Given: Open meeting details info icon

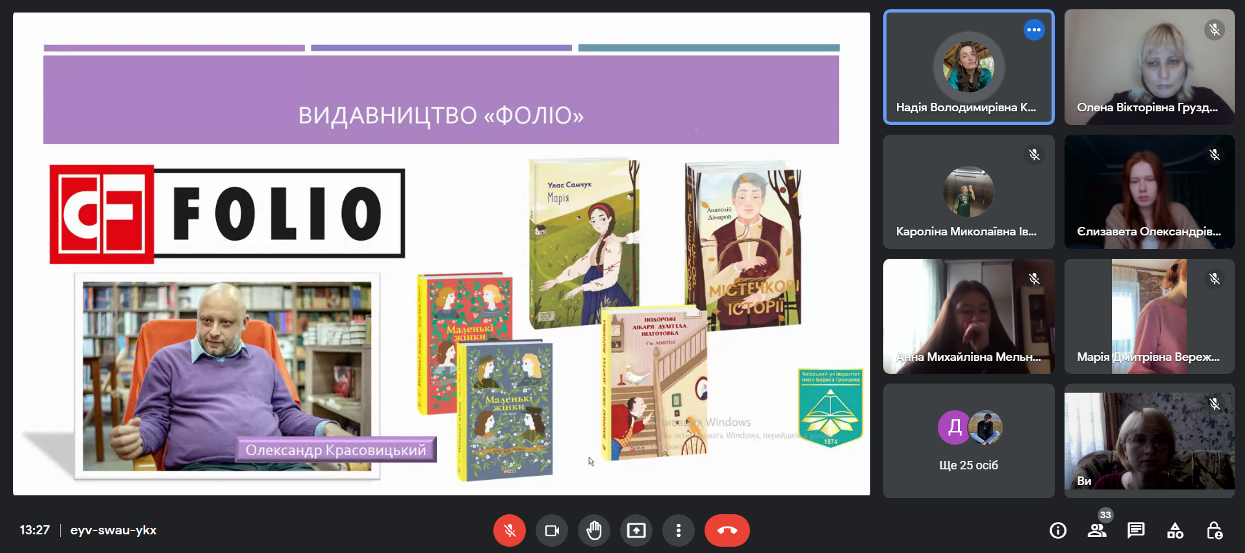Looking at the screenshot, I should (x=1058, y=530).
